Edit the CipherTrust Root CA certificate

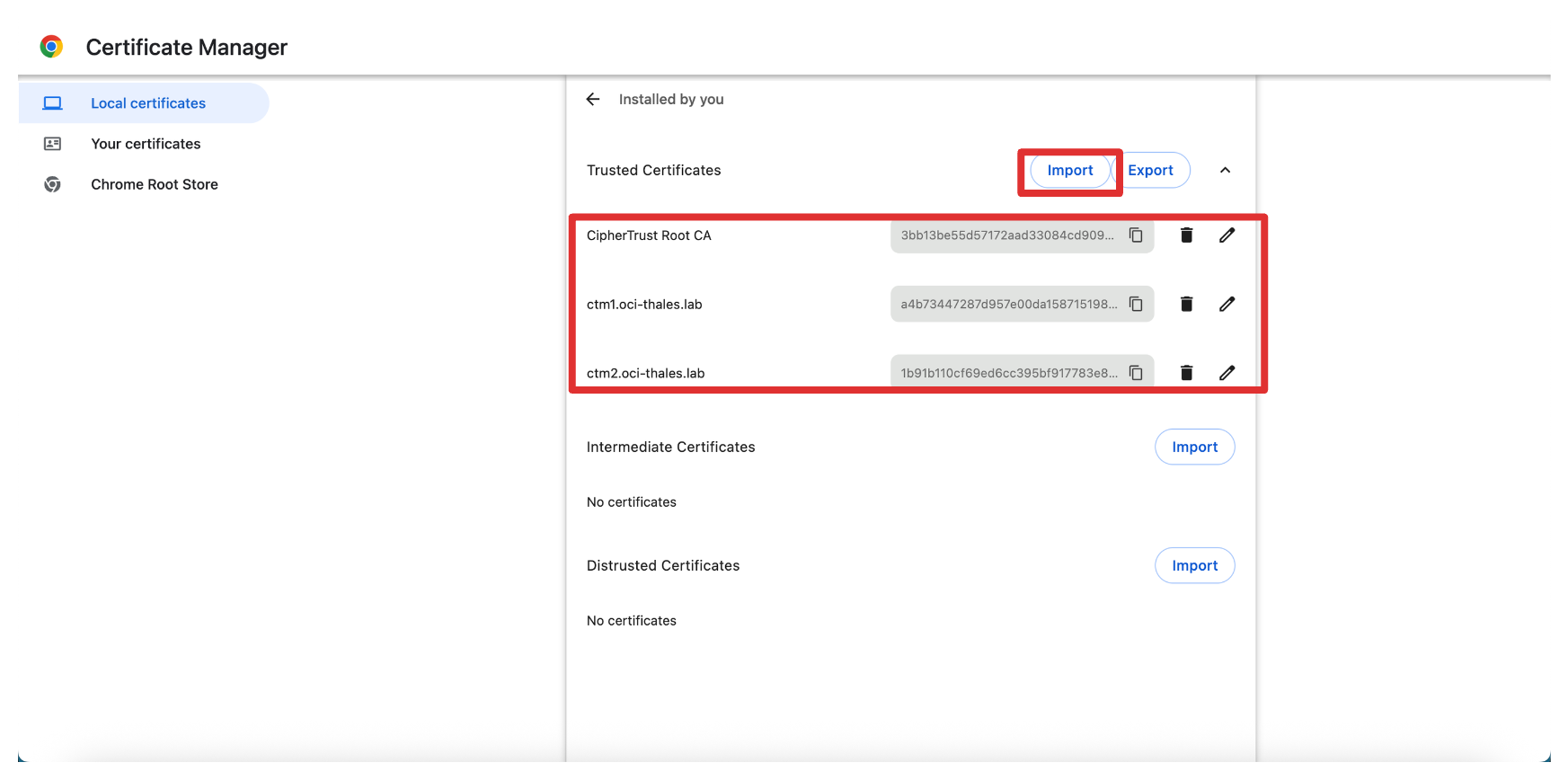pyautogui.click(x=1227, y=235)
